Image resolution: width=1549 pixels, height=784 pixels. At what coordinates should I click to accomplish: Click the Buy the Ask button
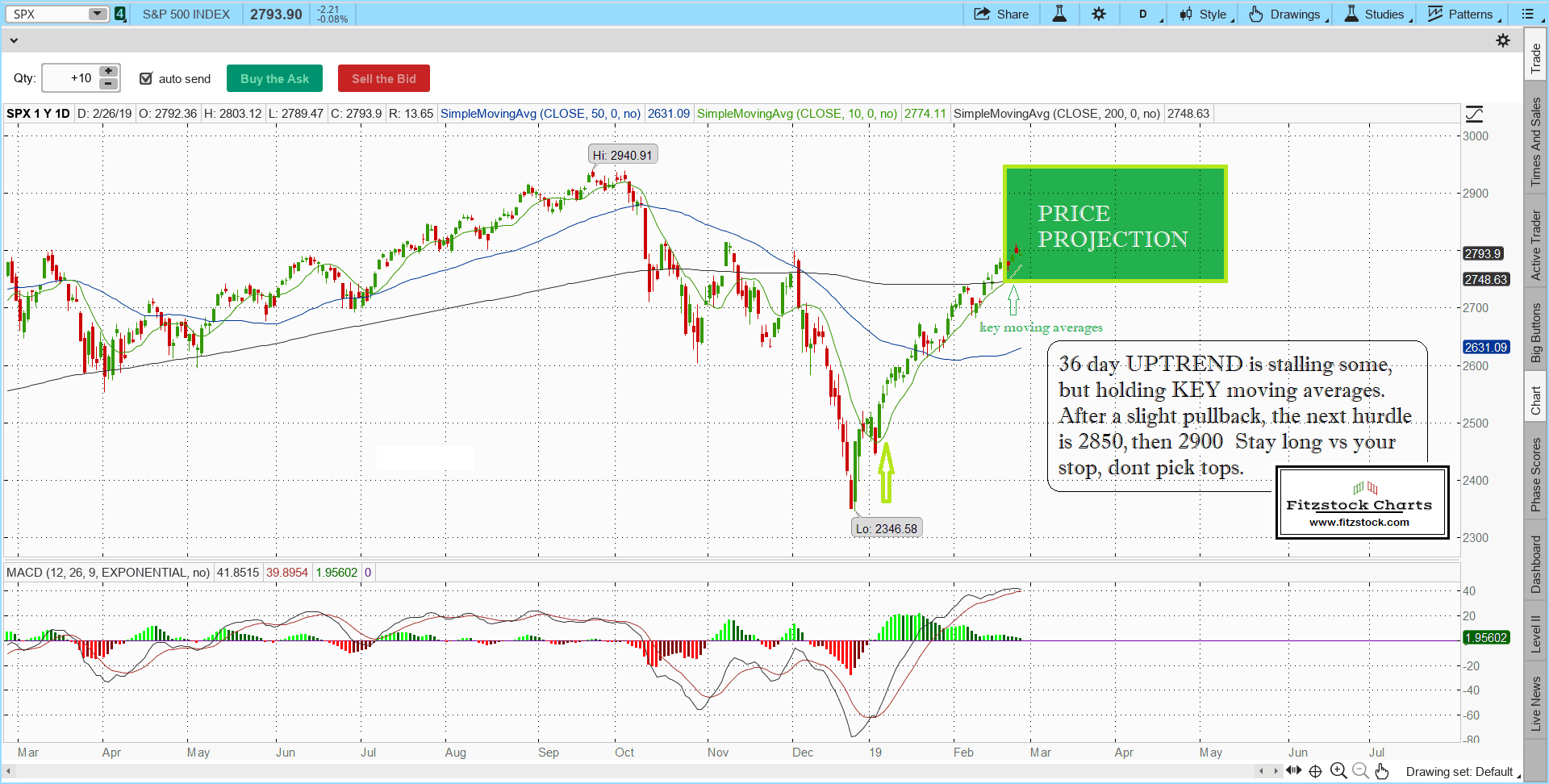coord(274,78)
